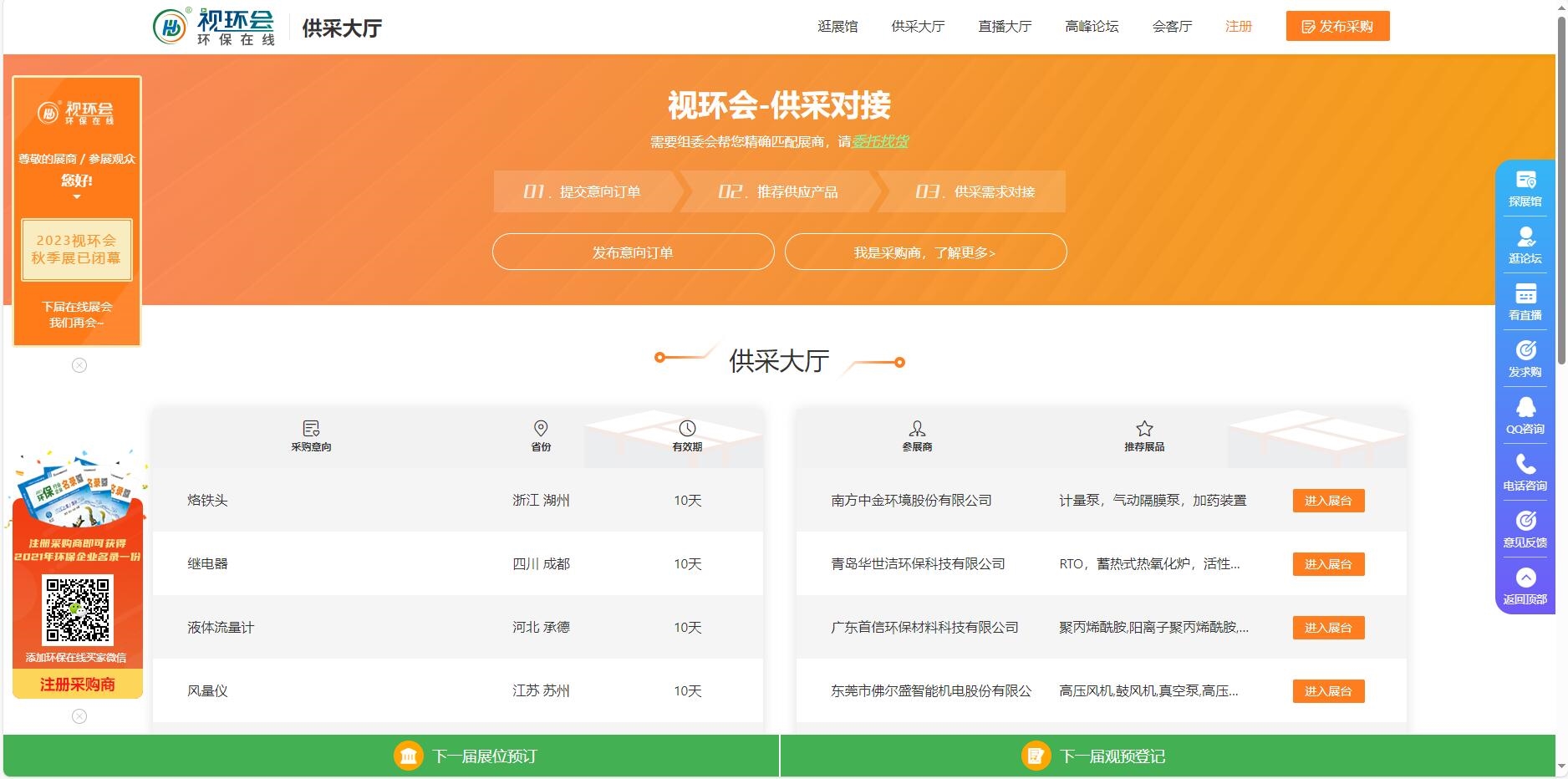Click the page scrollbar down arrow
This screenshot has width=1568, height=779.
click(1561, 766)
